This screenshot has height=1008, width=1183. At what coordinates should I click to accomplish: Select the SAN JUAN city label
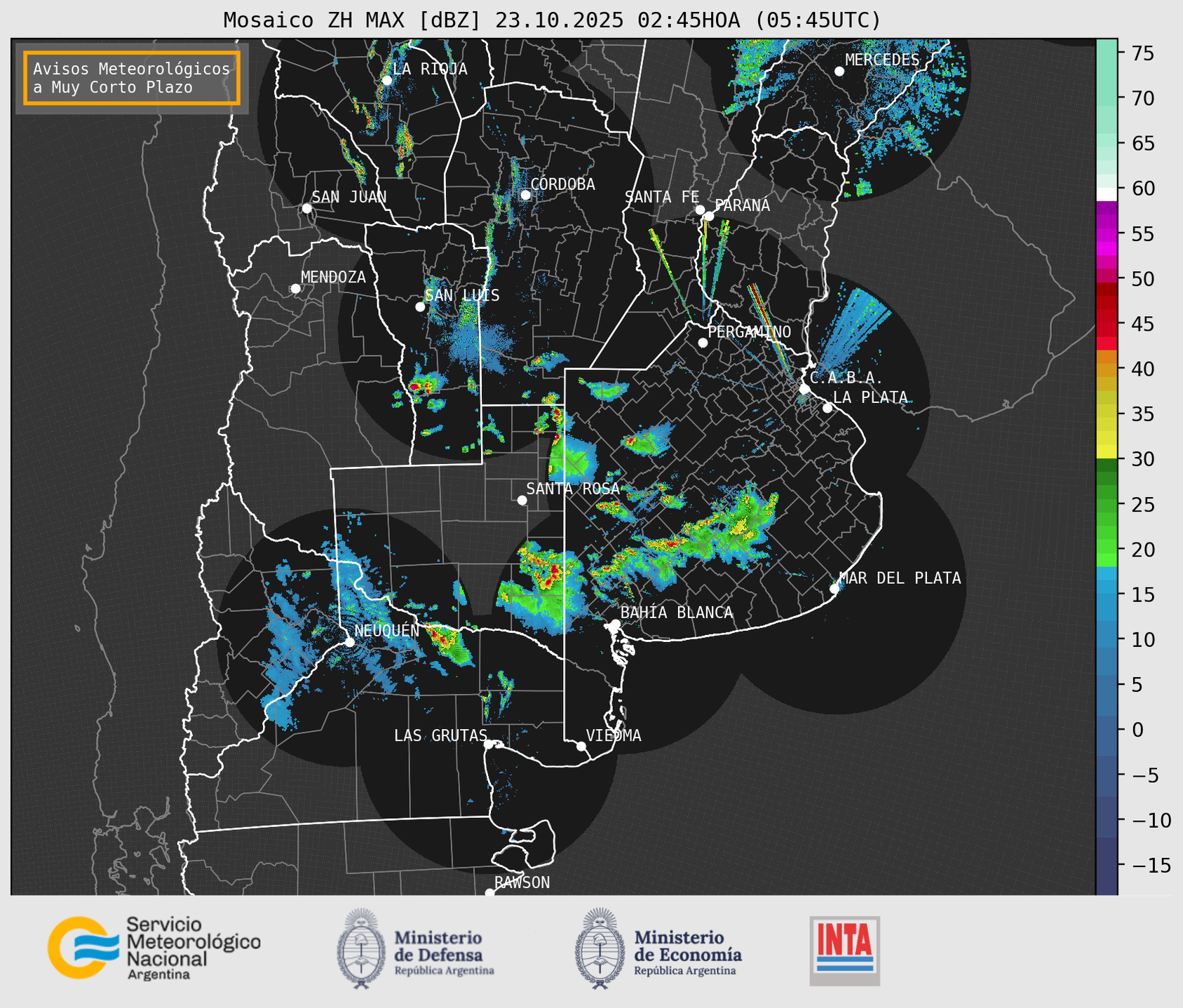pyautogui.click(x=349, y=197)
